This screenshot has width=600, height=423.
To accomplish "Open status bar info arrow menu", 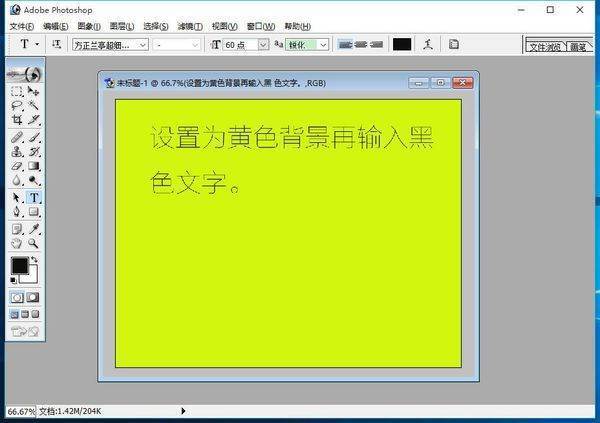I will 183,411.
